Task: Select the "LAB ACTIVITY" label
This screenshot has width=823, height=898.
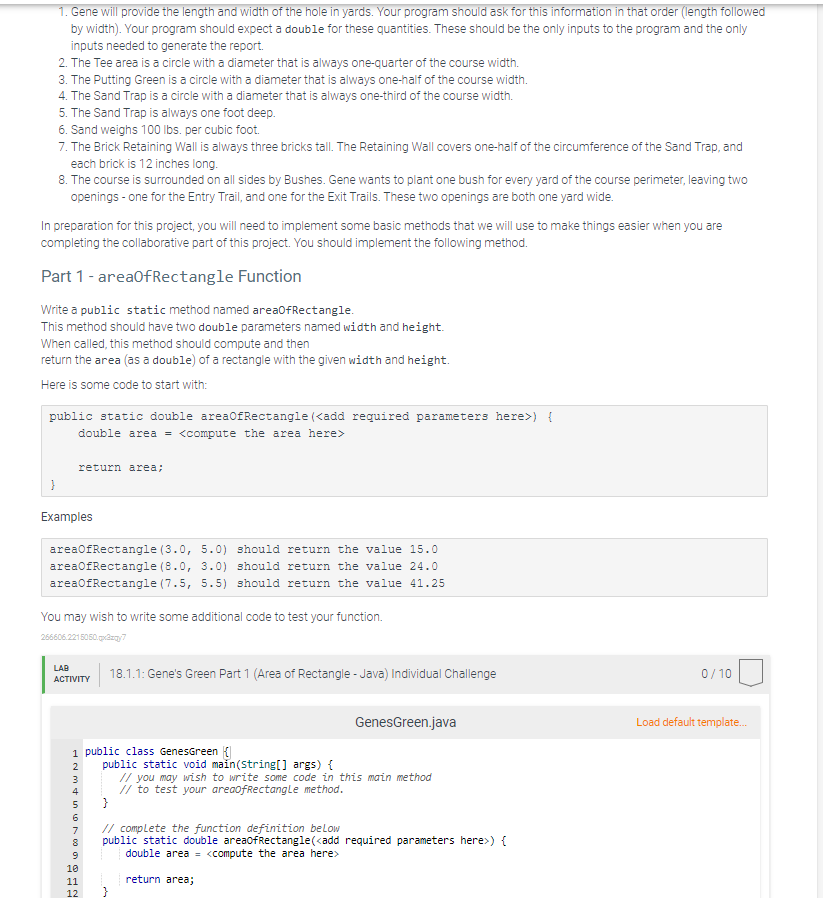Action: click(72, 674)
